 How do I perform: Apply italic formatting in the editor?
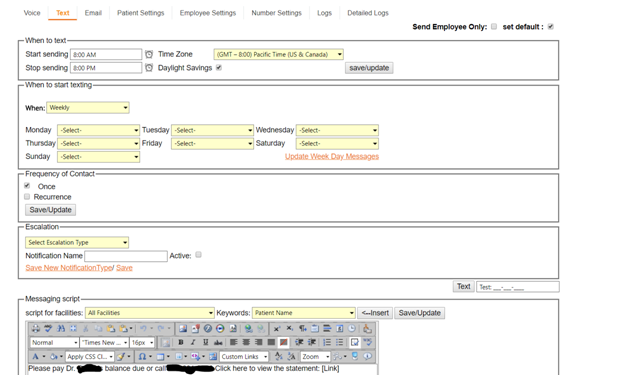(193, 343)
